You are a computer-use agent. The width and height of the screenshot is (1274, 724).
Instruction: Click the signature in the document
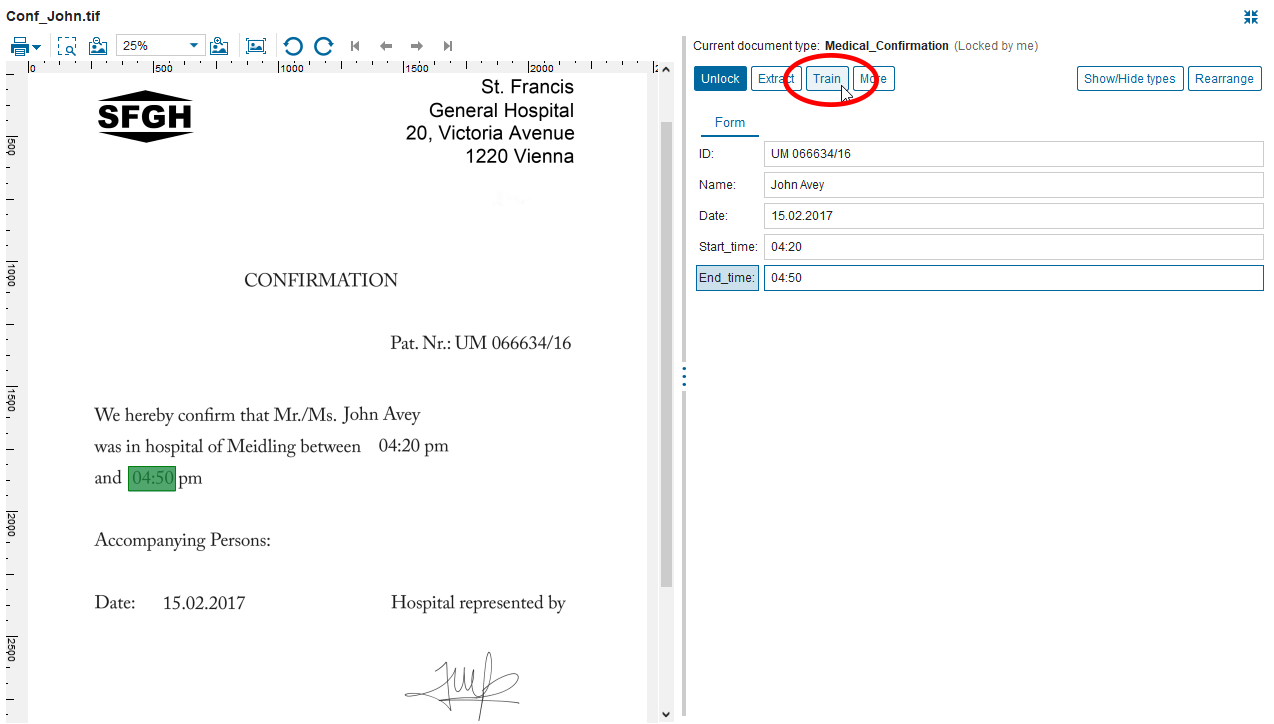462,685
